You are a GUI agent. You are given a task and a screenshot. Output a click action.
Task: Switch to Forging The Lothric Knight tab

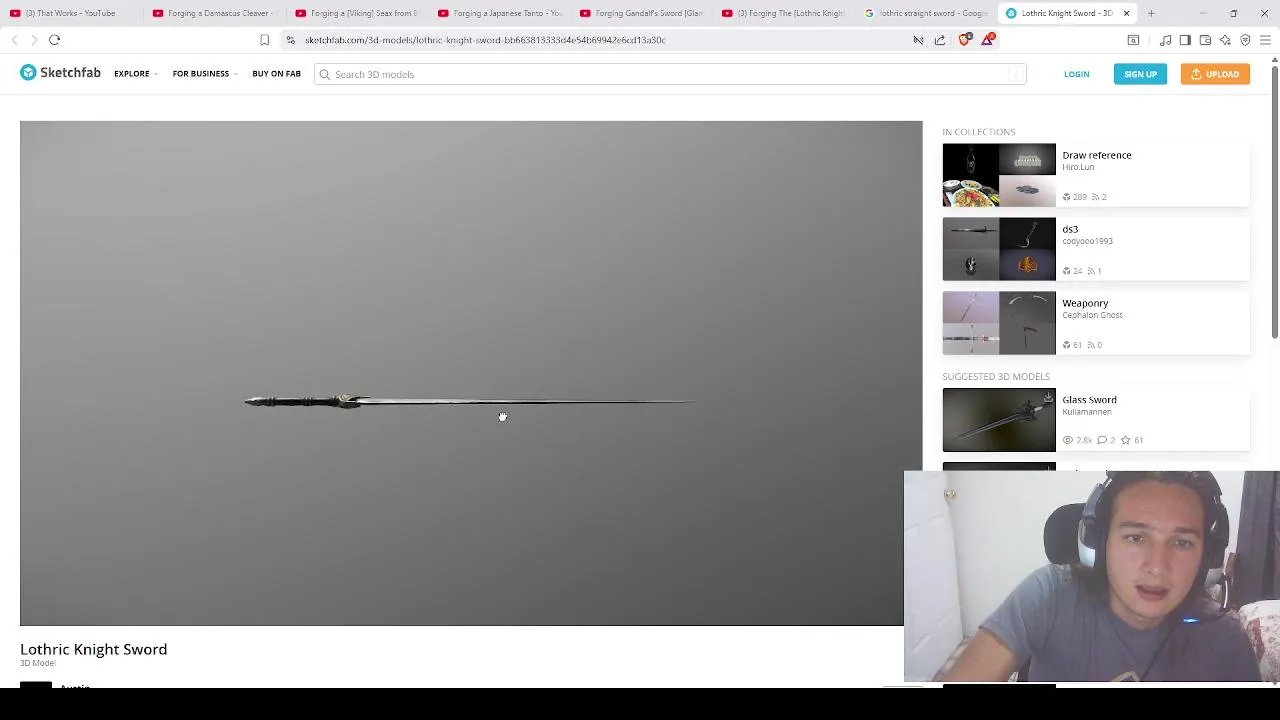(784, 13)
